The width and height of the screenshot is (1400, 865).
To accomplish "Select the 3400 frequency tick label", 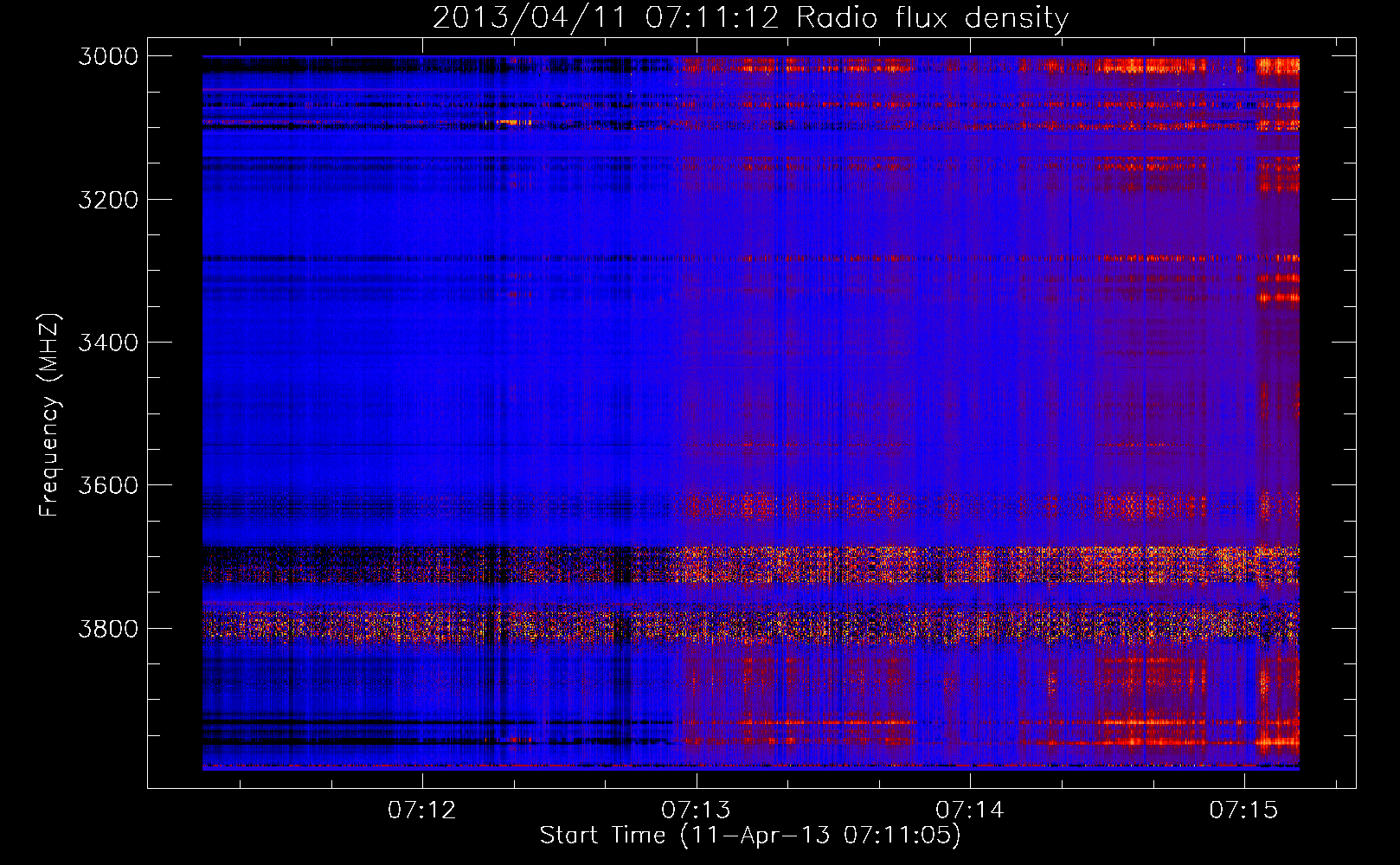I will tap(108, 343).
